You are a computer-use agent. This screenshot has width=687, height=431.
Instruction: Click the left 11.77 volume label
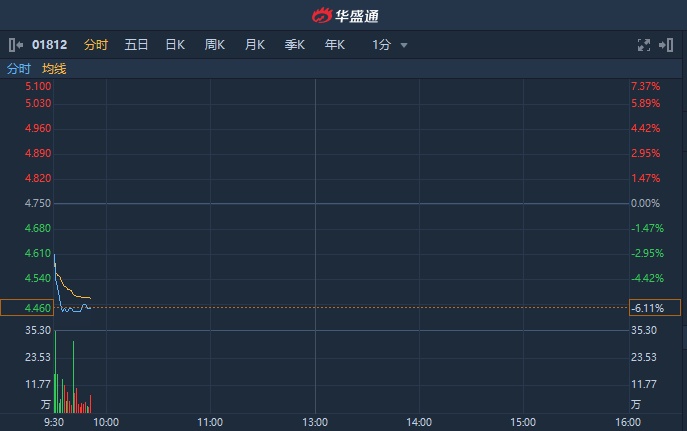[x=38, y=385]
